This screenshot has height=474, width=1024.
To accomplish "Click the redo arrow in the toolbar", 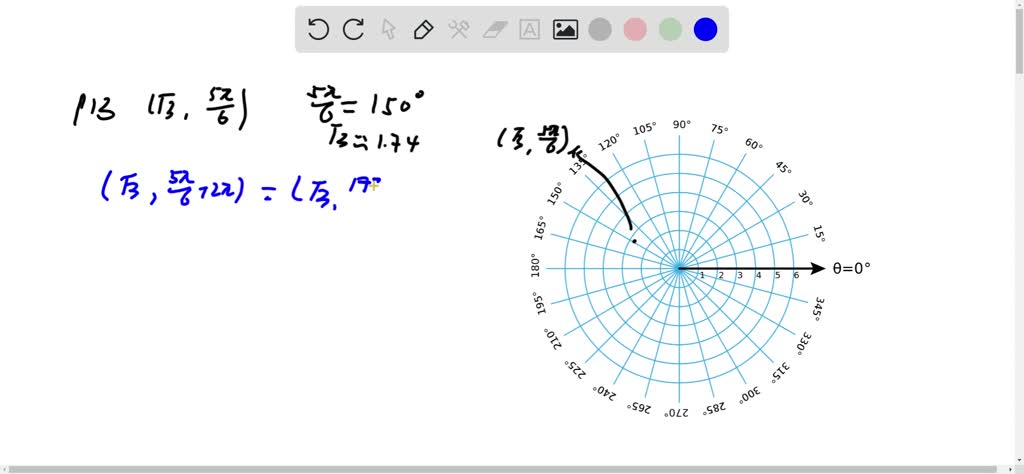I will coord(353,29).
